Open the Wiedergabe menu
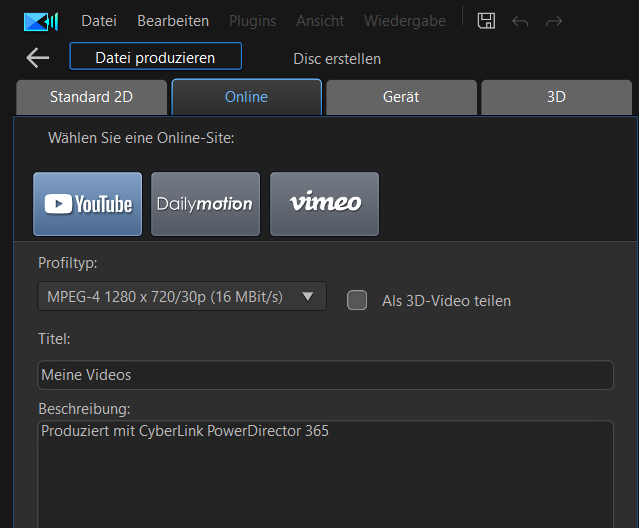The image size is (639, 528). (x=405, y=21)
